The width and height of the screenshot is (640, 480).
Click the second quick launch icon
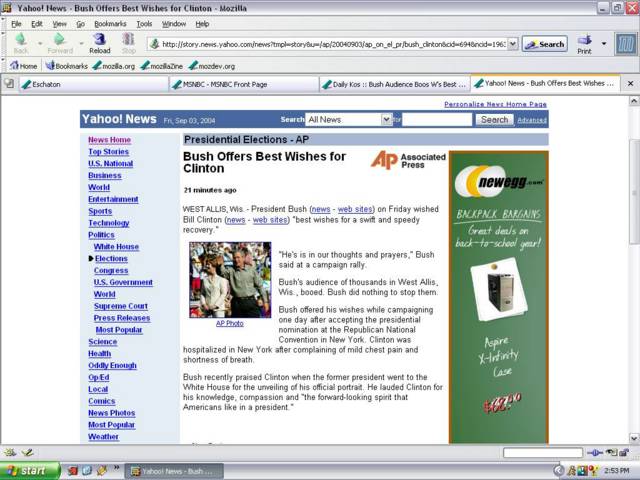pos(87,471)
